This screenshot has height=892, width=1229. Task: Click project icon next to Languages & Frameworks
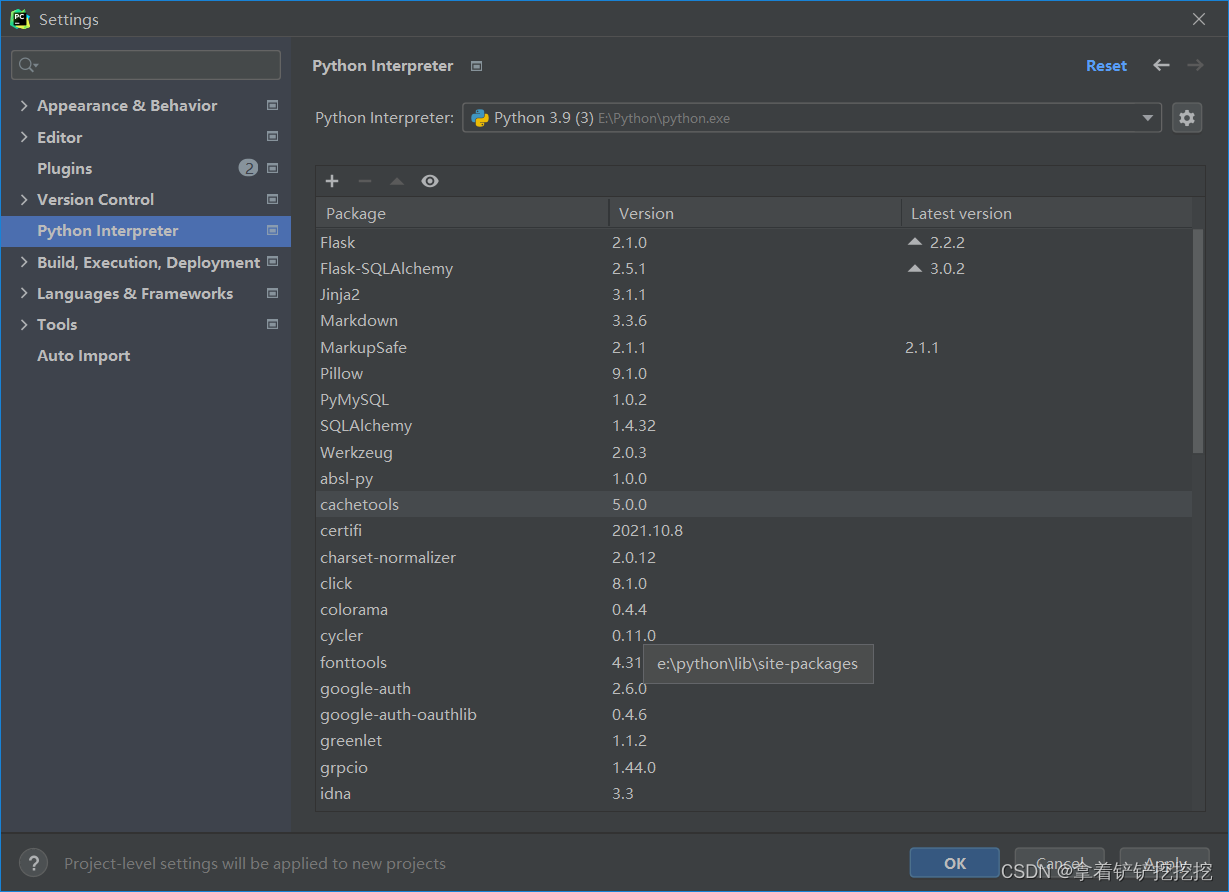click(x=272, y=293)
